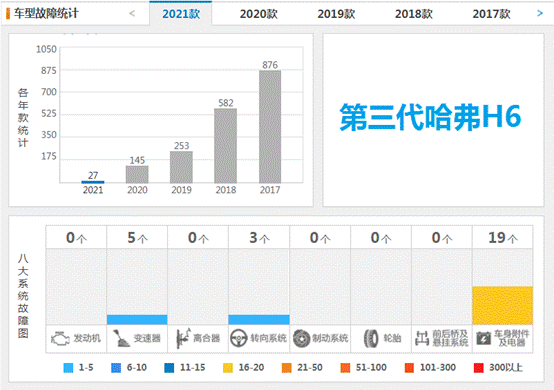Click the right arrow to show older years

pos(540,13)
